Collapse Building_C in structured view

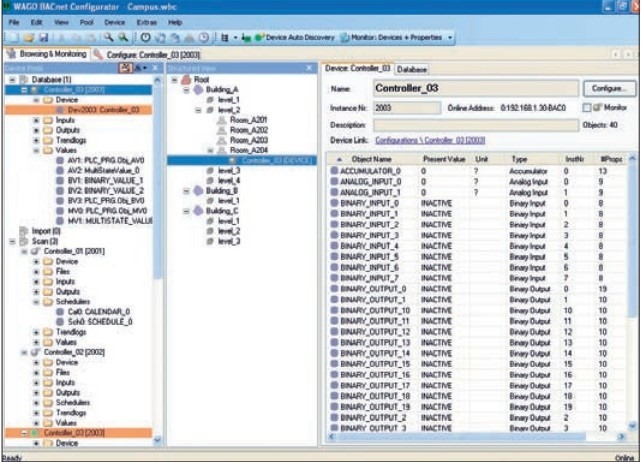tap(186, 211)
